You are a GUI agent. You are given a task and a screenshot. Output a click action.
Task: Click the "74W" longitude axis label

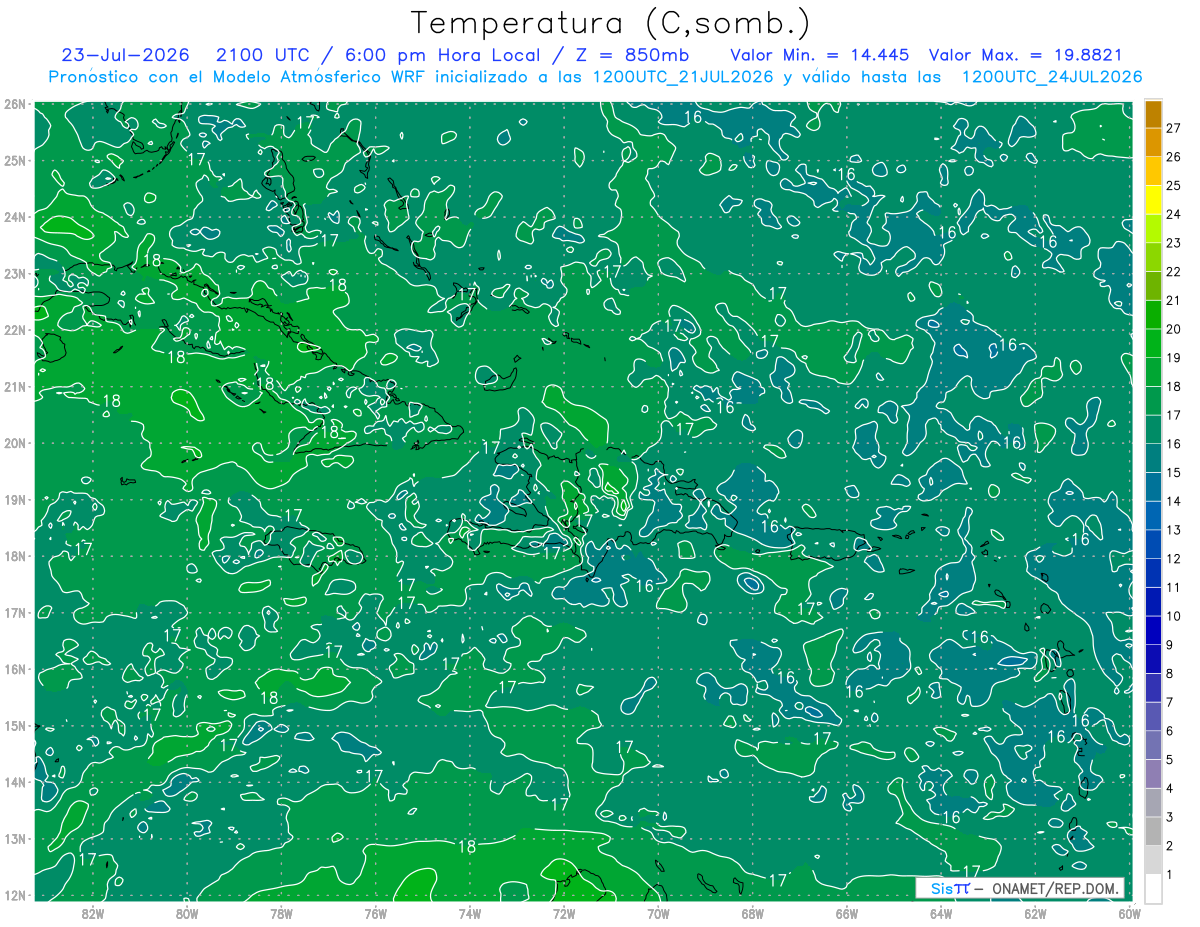[x=469, y=912]
